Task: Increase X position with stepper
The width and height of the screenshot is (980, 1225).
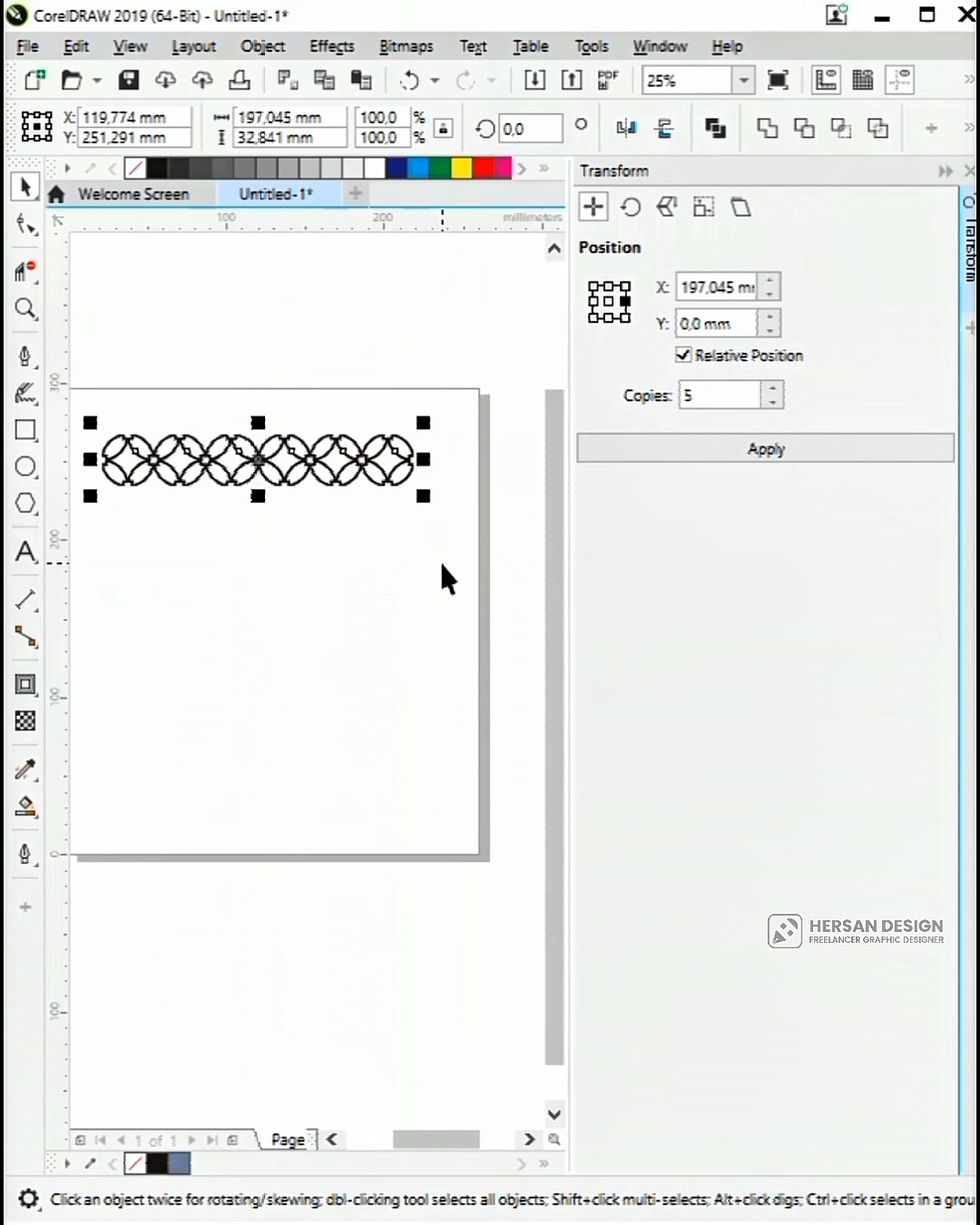Action: click(769, 280)
